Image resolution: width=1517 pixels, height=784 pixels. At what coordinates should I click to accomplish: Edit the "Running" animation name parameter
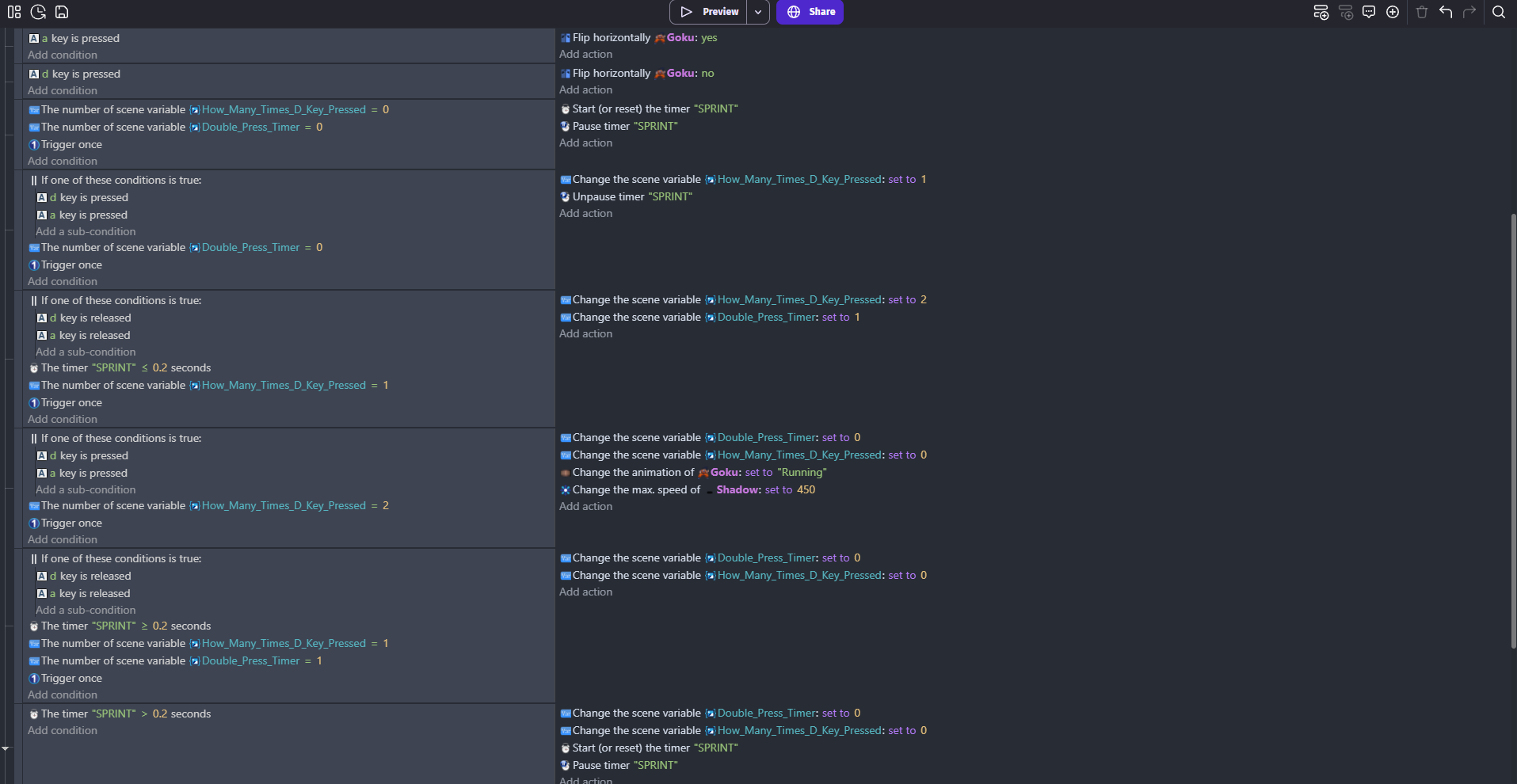coord(802,473)
